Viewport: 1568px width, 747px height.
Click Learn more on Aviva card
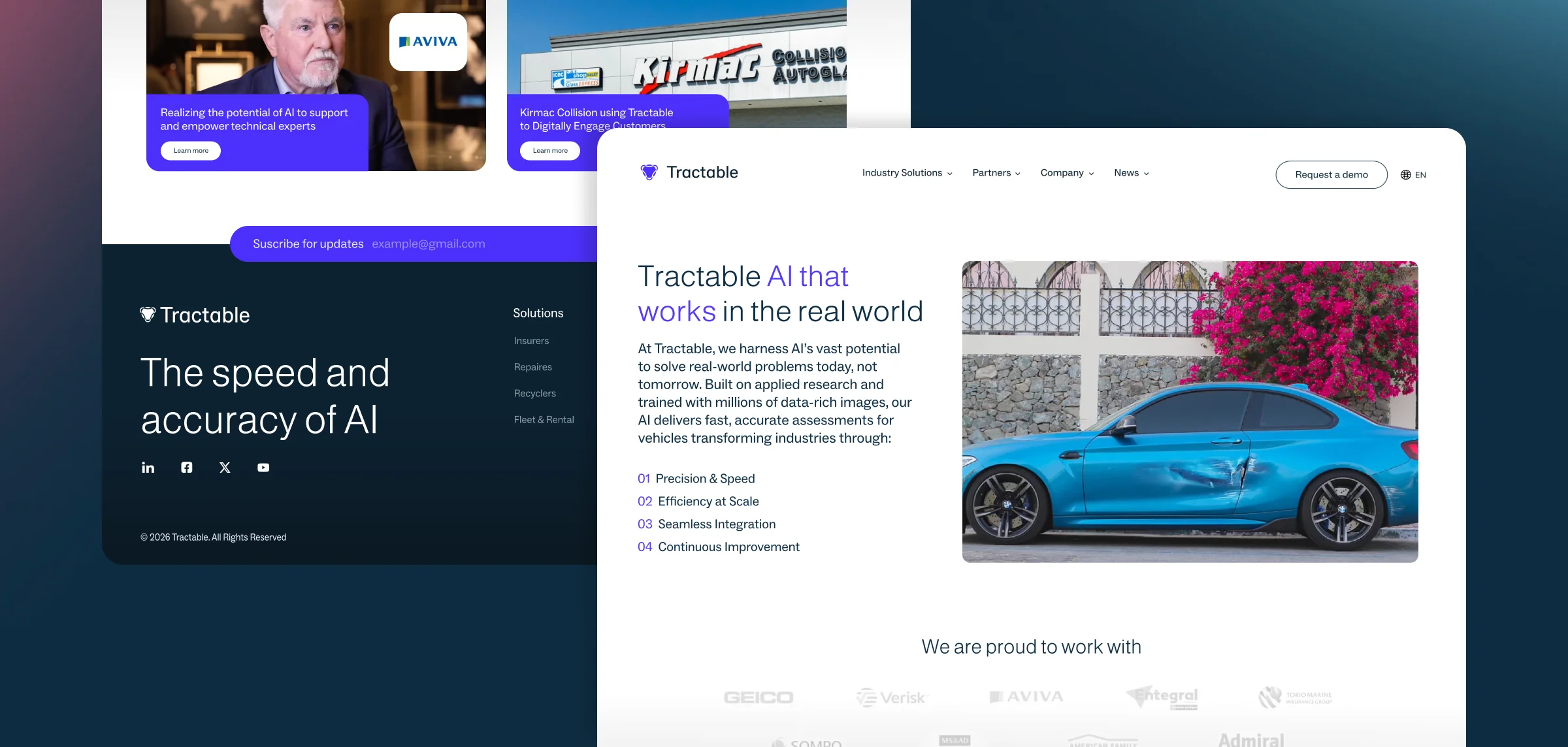point(191,151)
